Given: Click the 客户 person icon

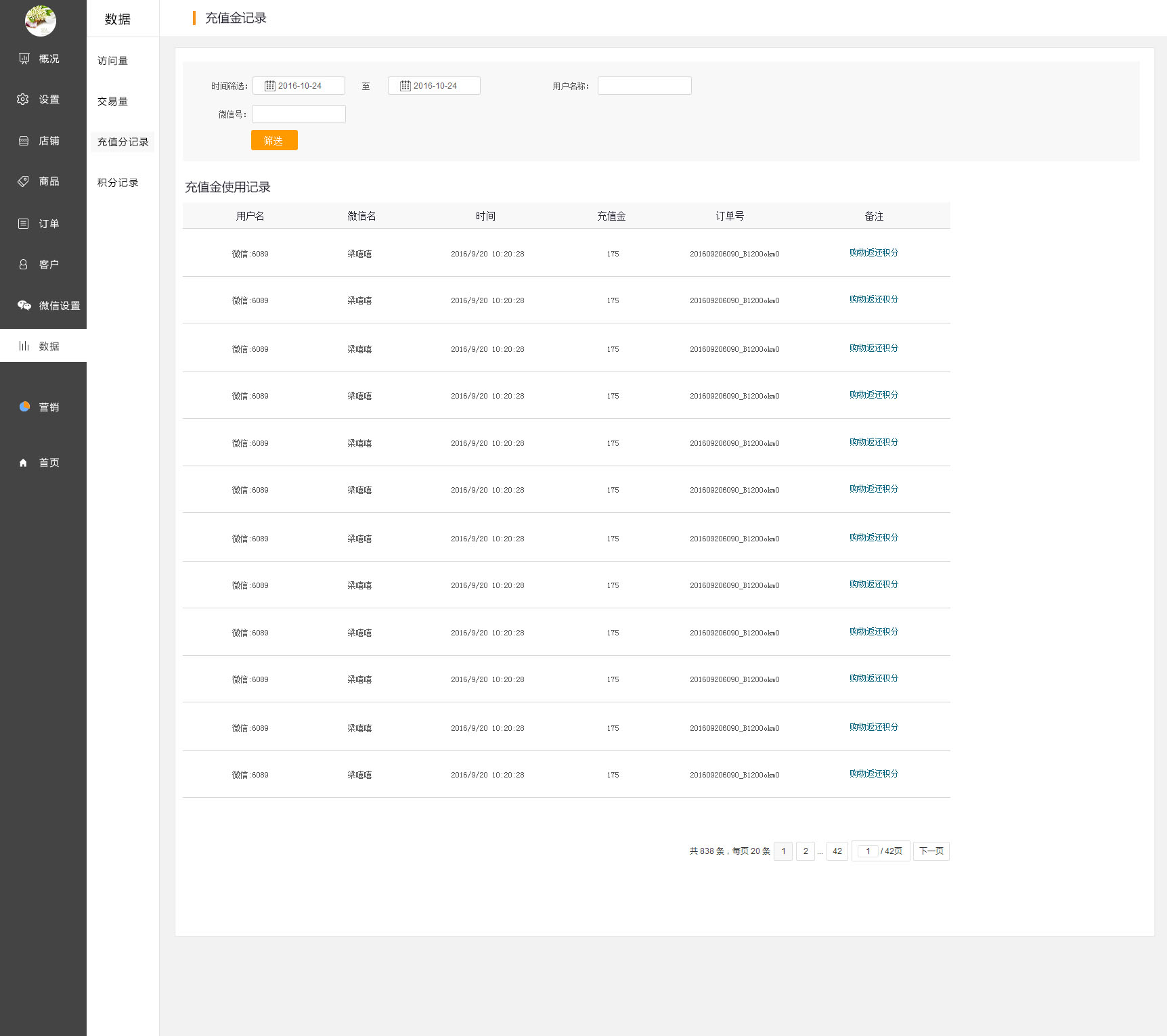Looking at the screenshot, I should [24, 265].
